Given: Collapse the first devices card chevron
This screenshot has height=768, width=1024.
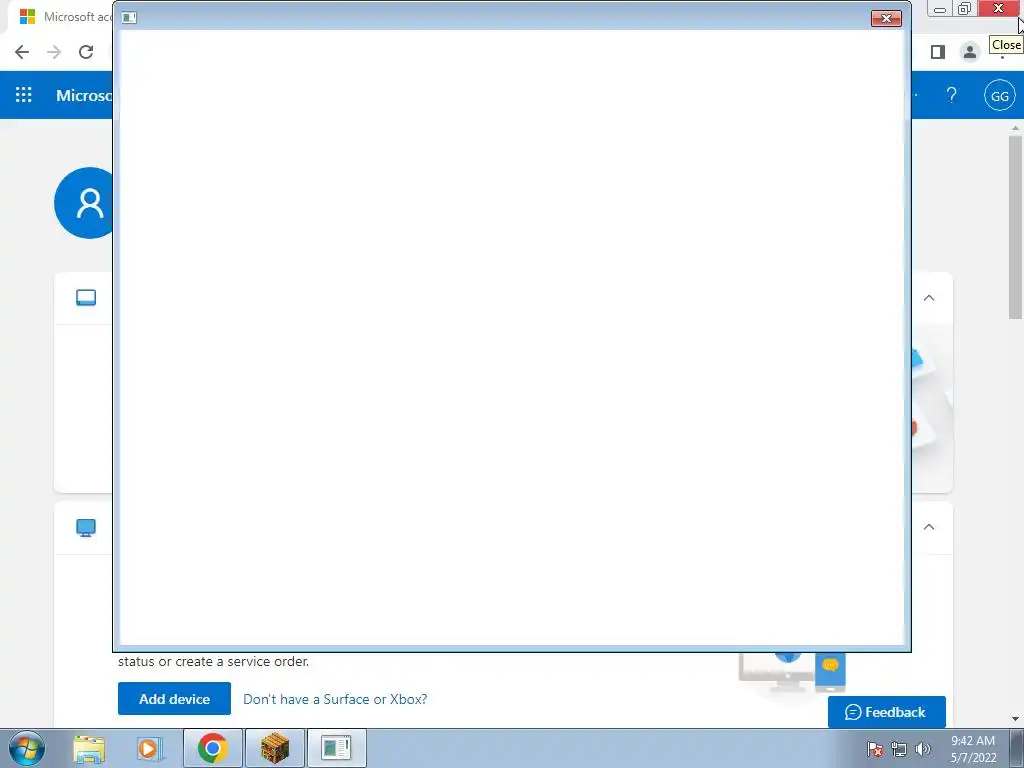Looking at the screenshot, I should (929, 298).
